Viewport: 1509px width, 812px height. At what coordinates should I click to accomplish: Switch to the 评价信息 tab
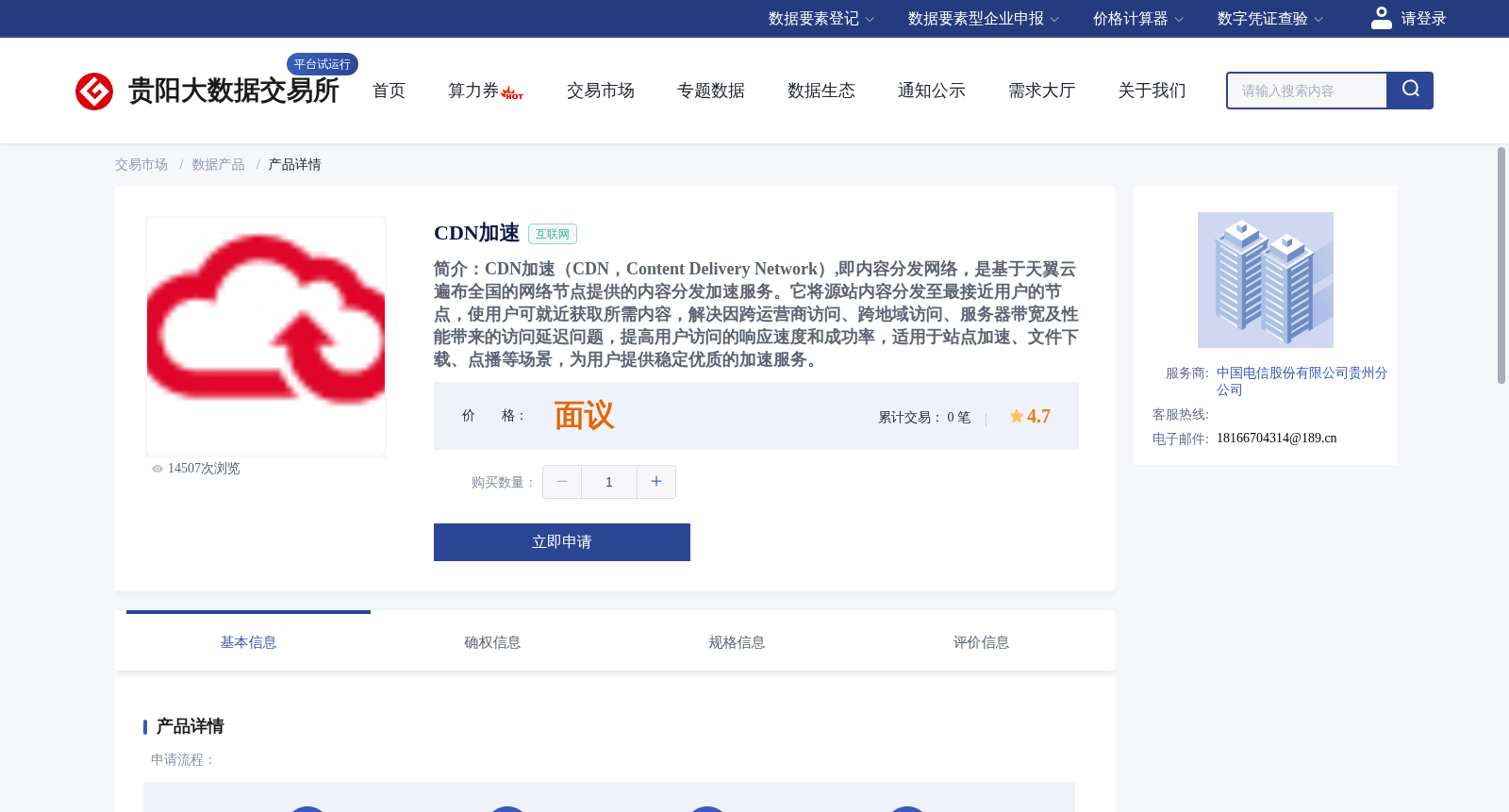point(981,642)
